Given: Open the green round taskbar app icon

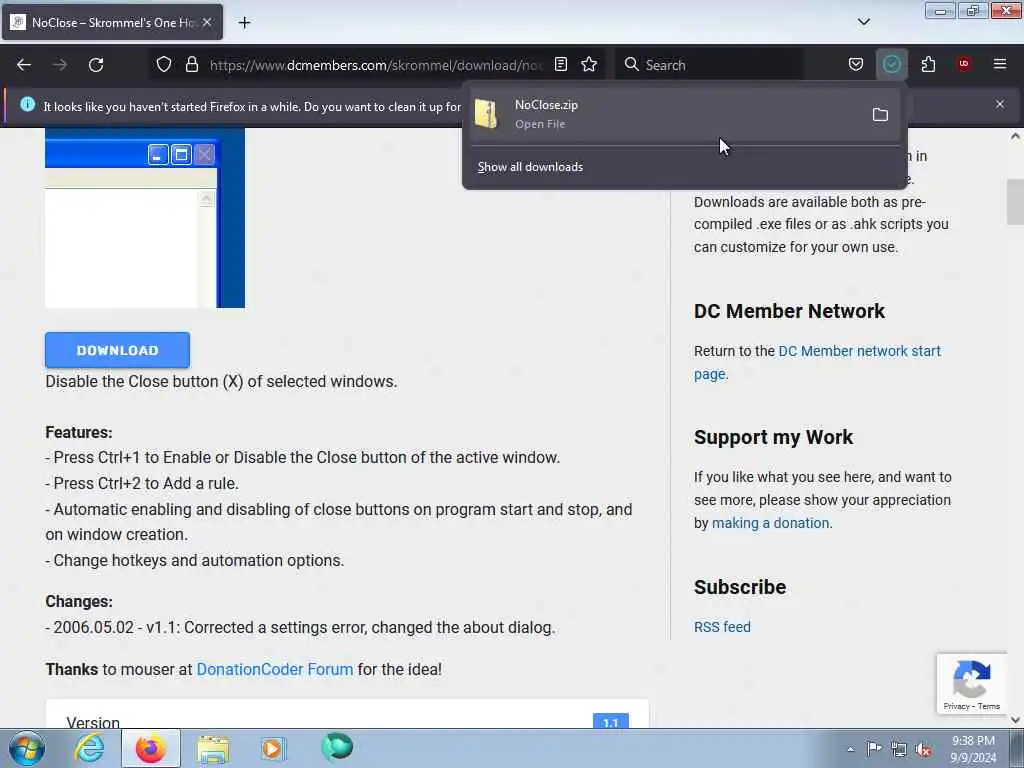Looking at the screenshot, I should [337, 746].
